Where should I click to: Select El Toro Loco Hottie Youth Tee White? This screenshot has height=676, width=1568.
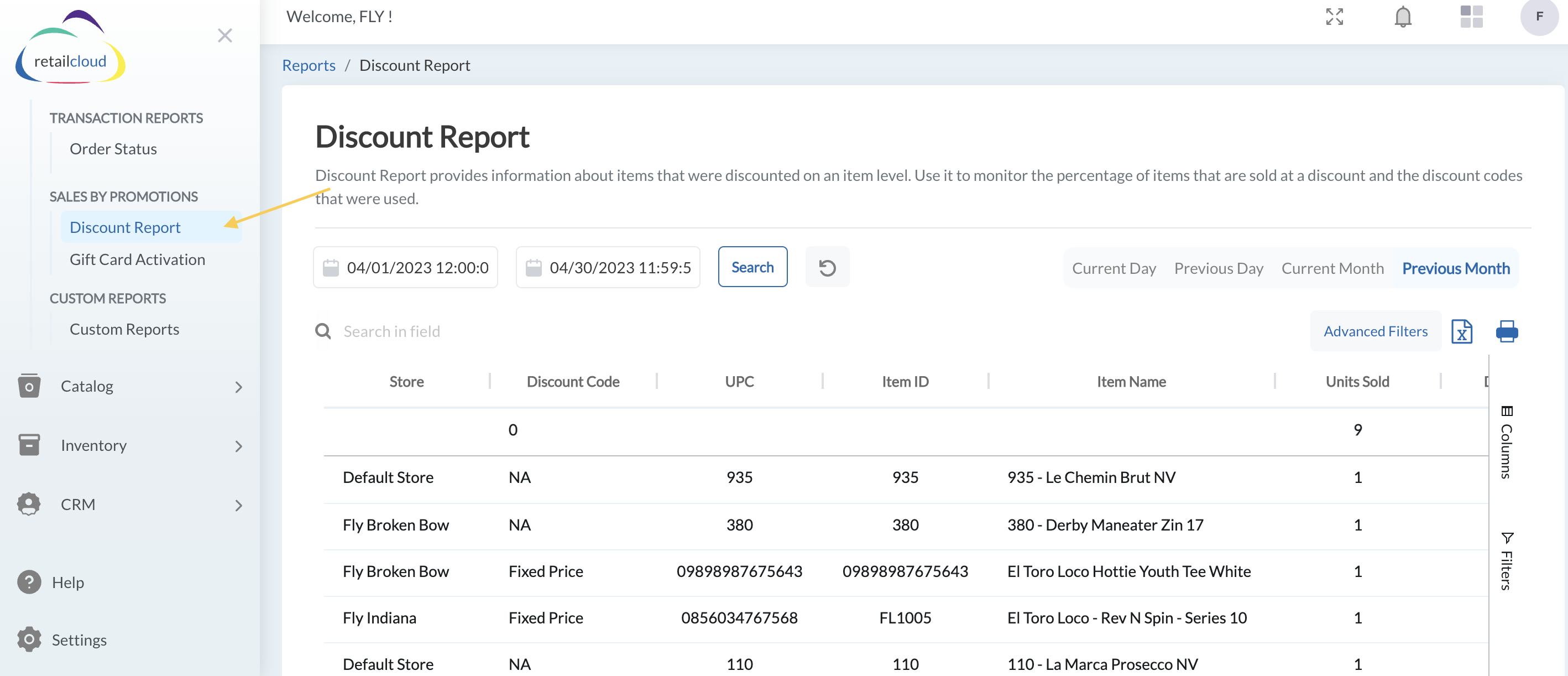(1128, 571)
